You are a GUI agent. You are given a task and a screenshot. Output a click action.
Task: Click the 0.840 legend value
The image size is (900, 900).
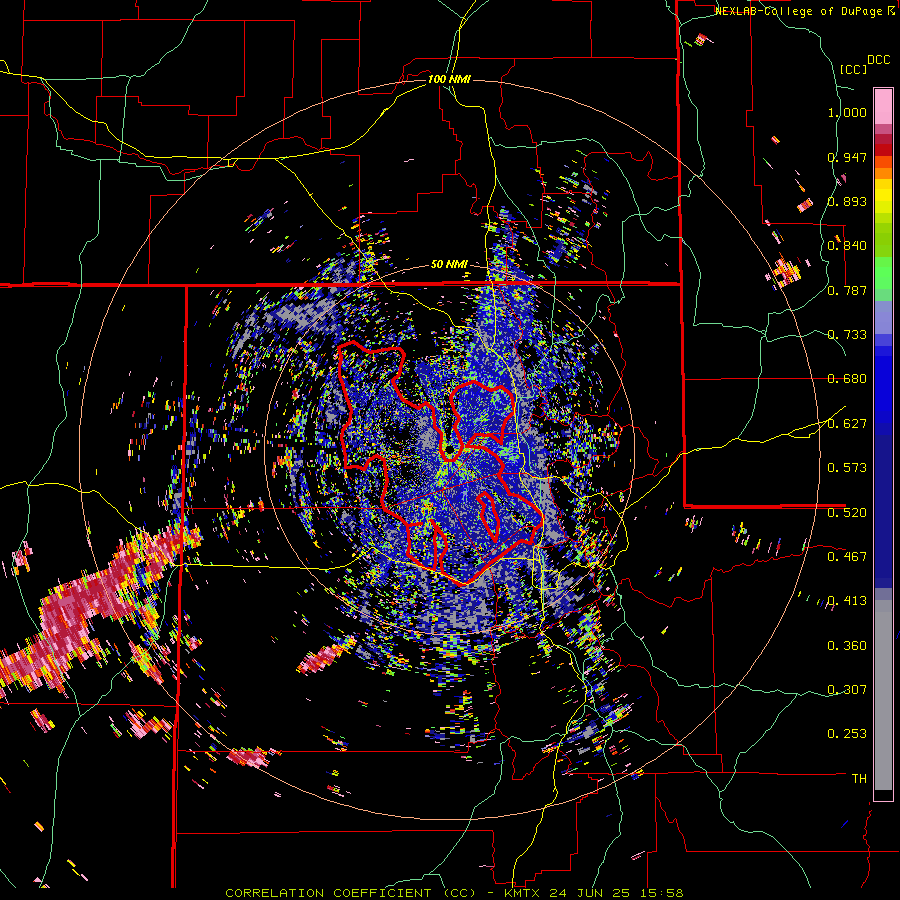(847, 246)
